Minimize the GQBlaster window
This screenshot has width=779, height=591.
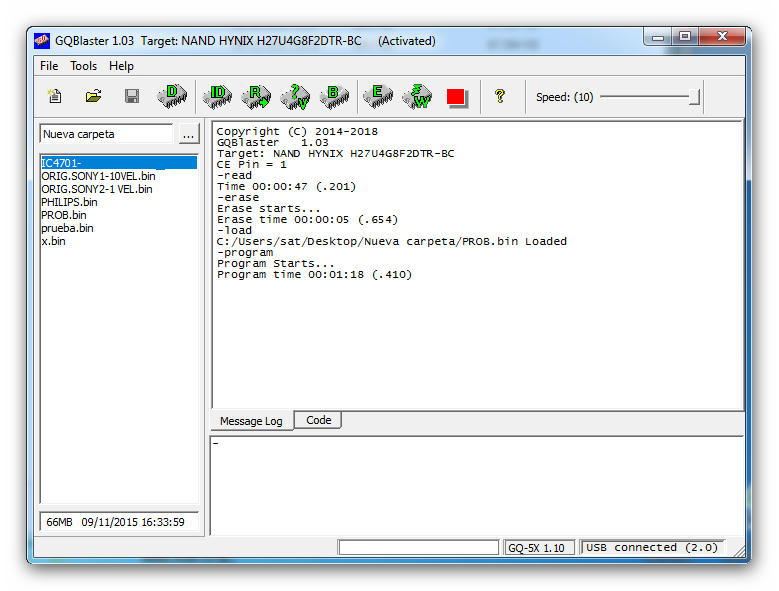[x=658, y=37]
